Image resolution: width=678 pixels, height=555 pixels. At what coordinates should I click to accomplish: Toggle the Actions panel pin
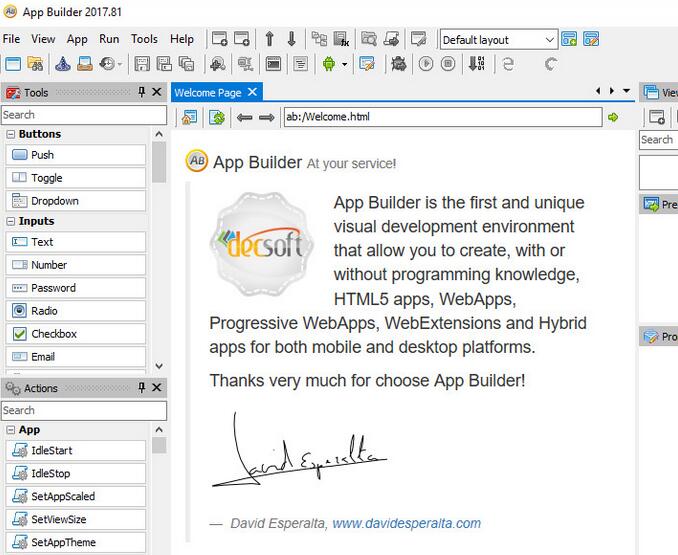click(x=141, y=387)
